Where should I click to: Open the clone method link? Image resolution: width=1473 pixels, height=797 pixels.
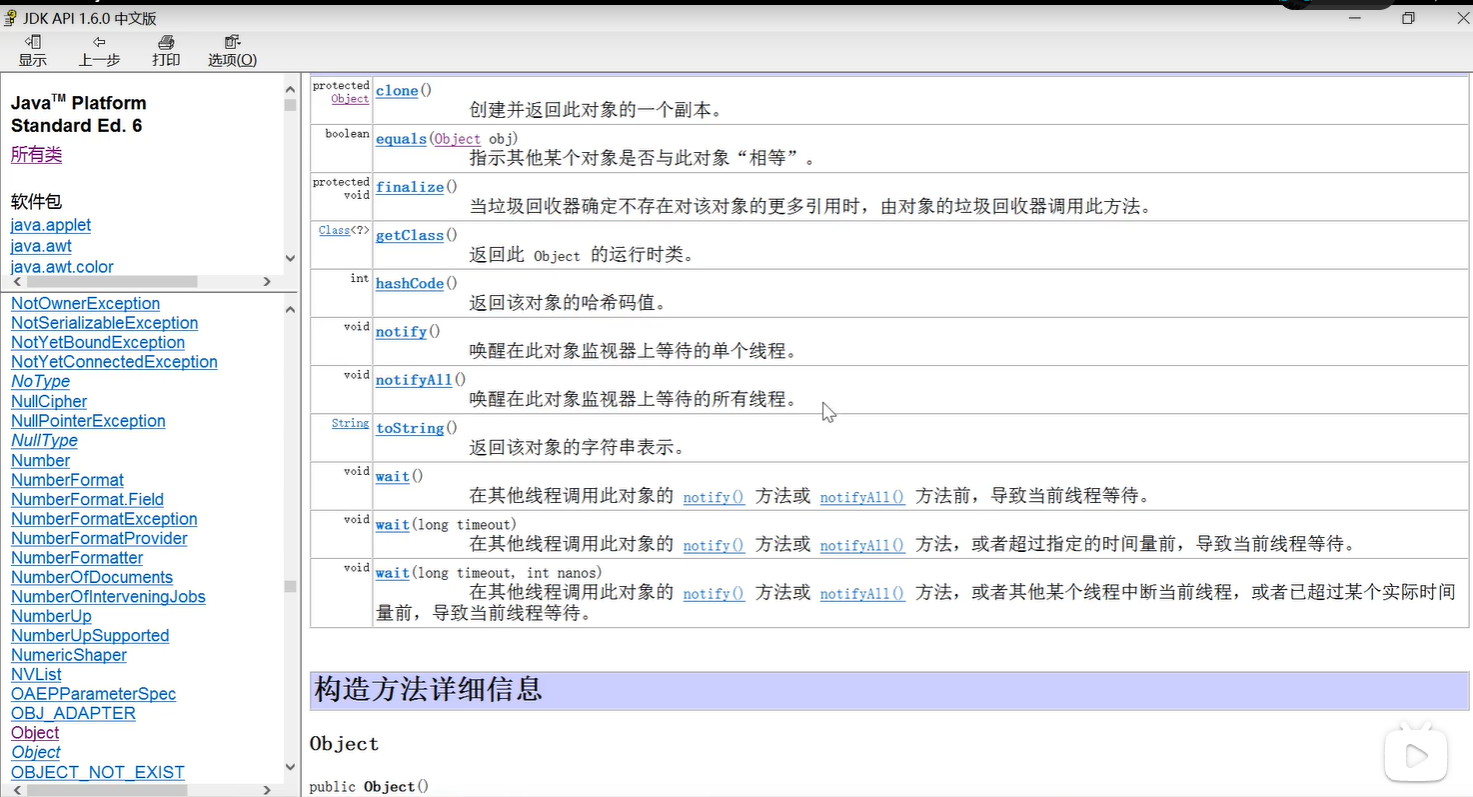point(397,91)
